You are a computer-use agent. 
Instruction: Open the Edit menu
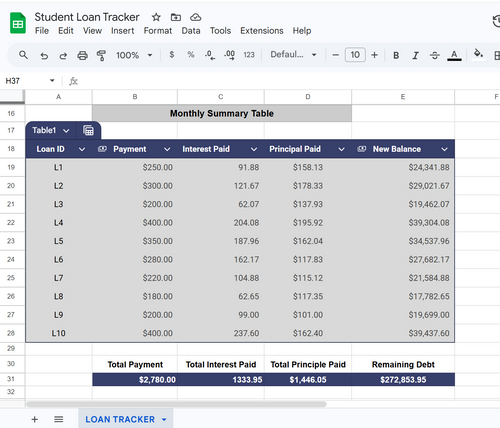pyautogui.click(x=66, y=31)
